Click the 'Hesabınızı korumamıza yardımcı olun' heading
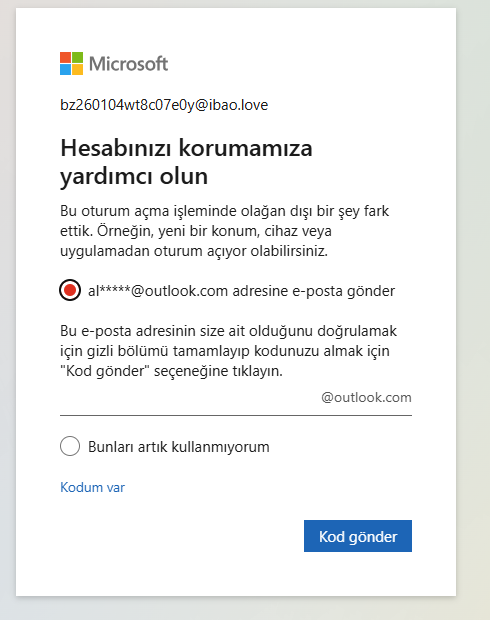This screenshot has width=490, height=620. coord(186,162)
